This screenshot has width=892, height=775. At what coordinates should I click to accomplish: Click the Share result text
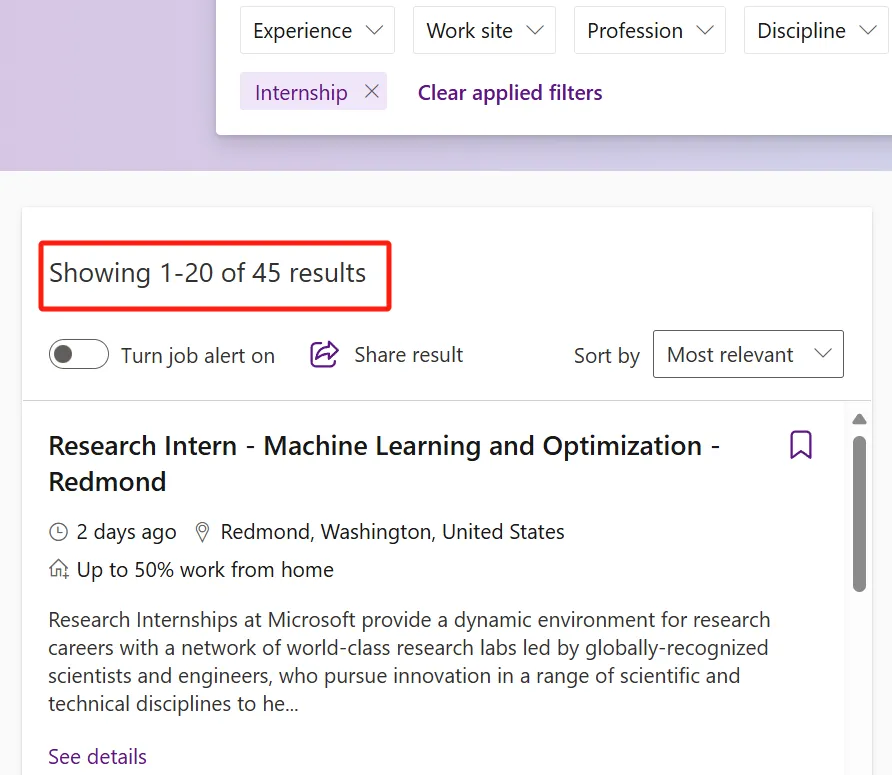click(408, 354)
